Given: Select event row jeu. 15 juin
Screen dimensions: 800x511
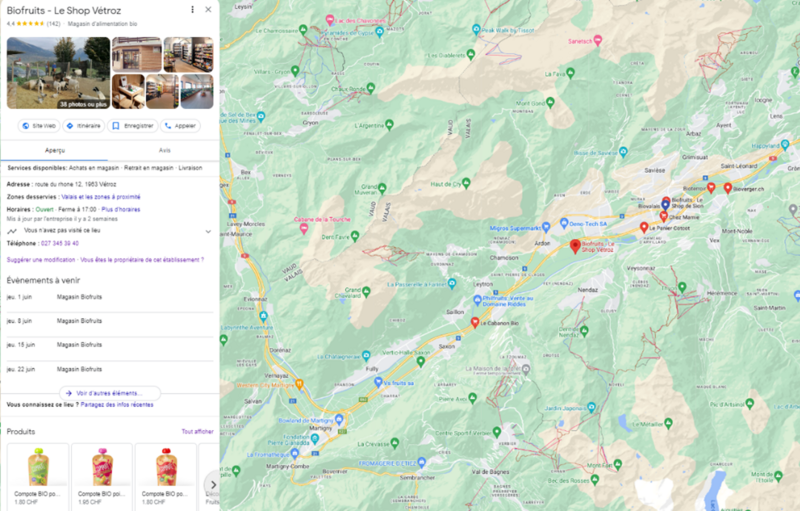Looking at the screenshot, I should coord(110,345).
